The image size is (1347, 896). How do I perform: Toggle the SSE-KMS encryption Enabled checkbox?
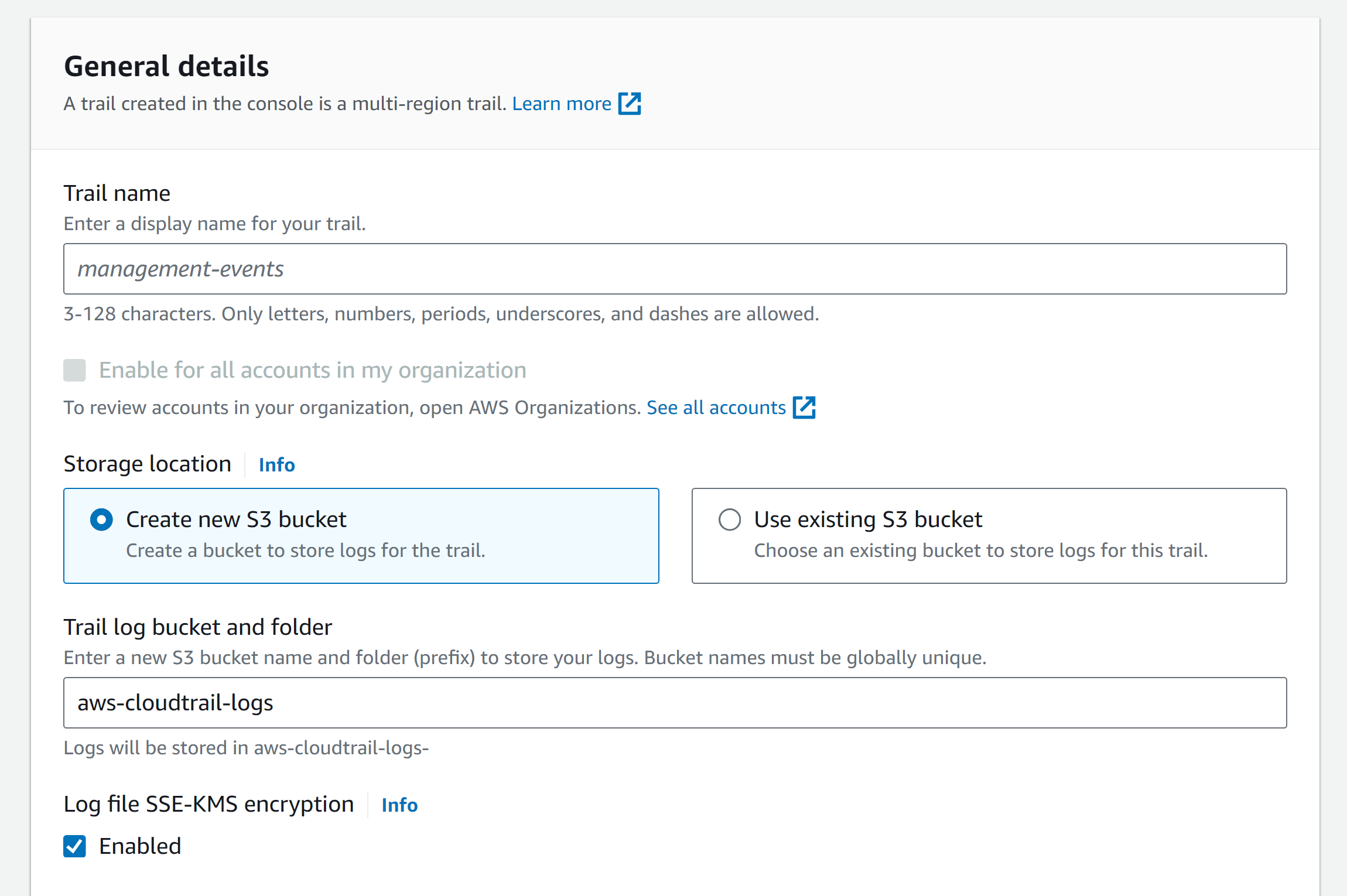click(x=74, y=846)
